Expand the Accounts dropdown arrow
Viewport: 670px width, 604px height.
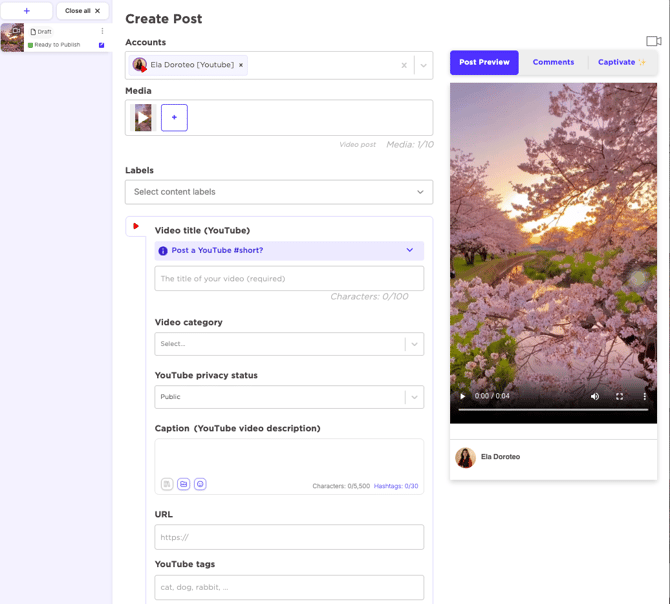[423, 65]
